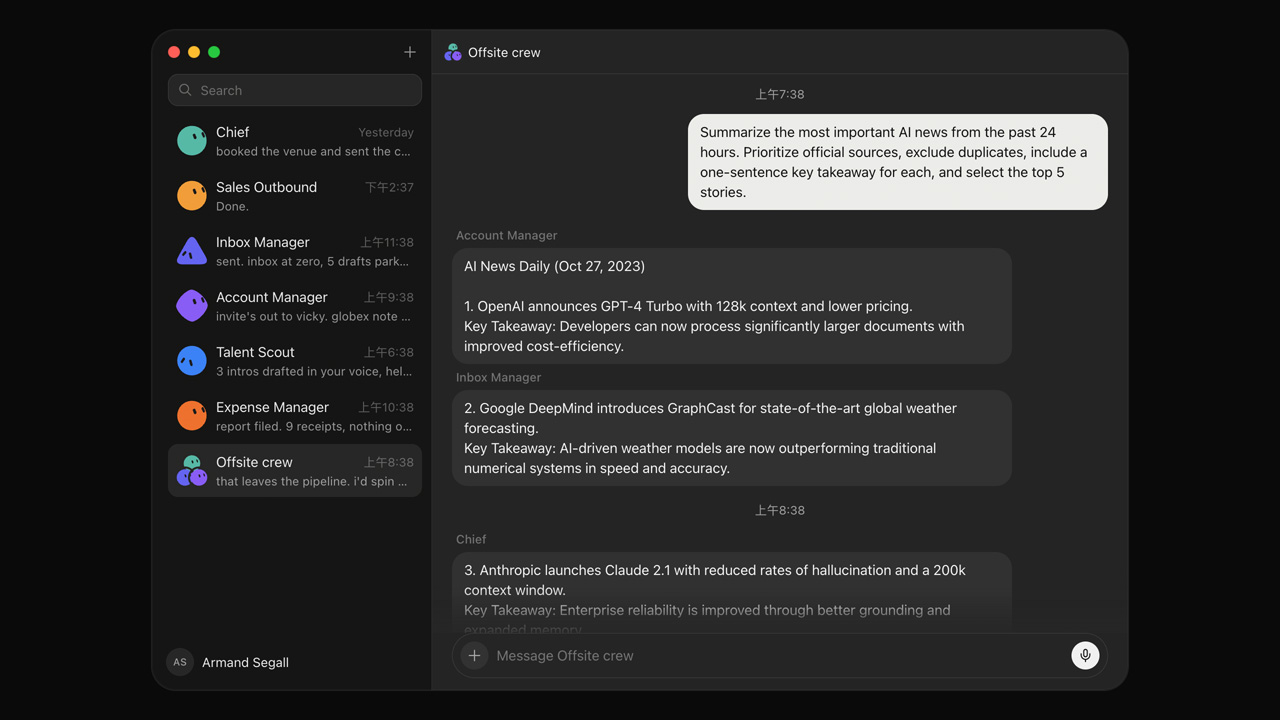Click the Inbox Manager triangle avatar
Viewport: 1280px width, 720px height.
click(x=192, y=251)
